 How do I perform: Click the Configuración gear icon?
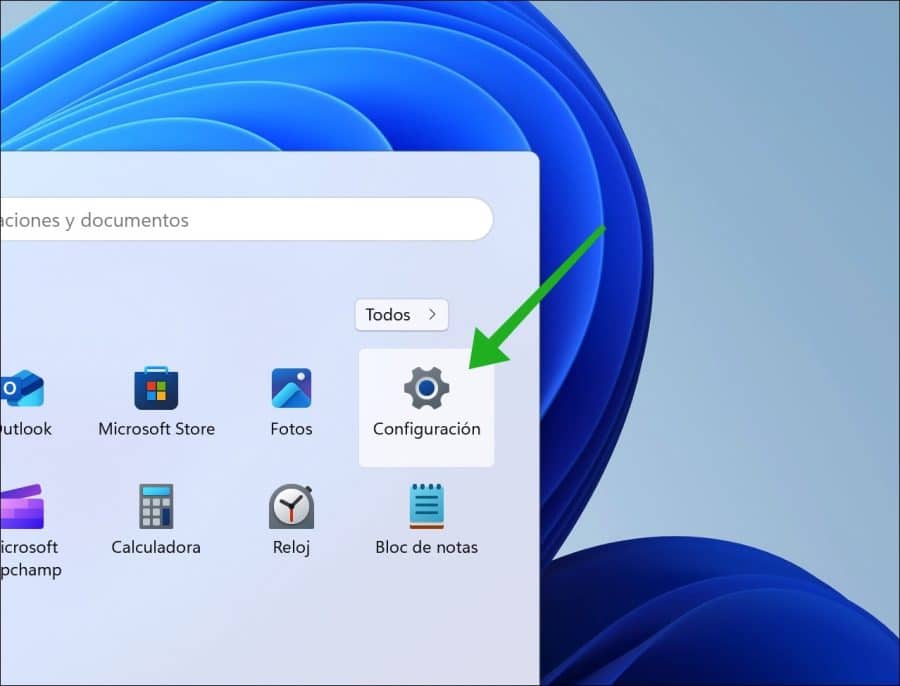click(426, 389)
